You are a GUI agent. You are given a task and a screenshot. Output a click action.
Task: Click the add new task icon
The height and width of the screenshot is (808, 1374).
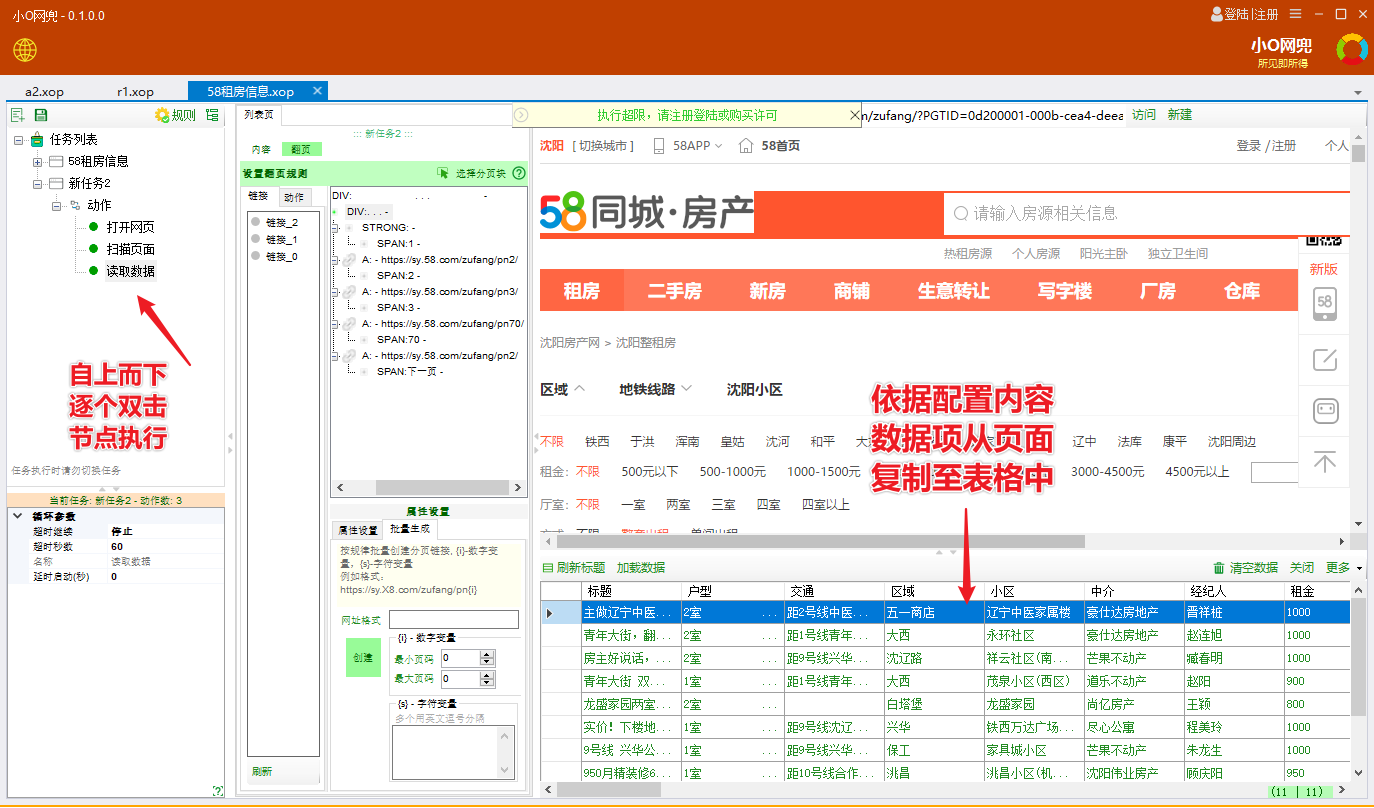[x=17, y=115]
